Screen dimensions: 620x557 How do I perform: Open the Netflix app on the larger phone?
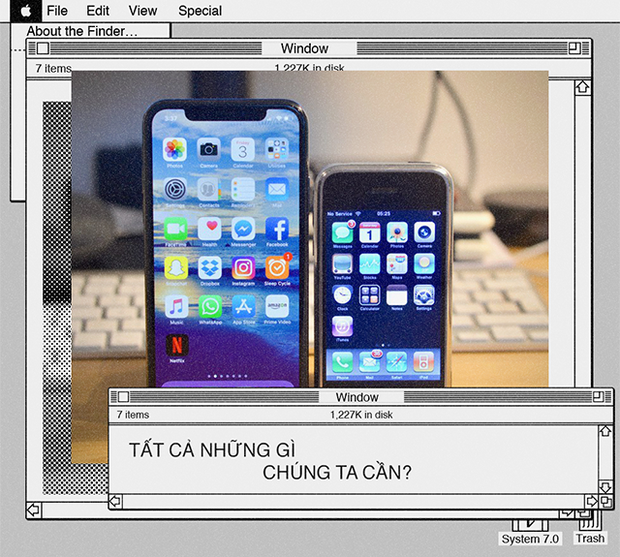pyautogui.click(x=177, y=342)
